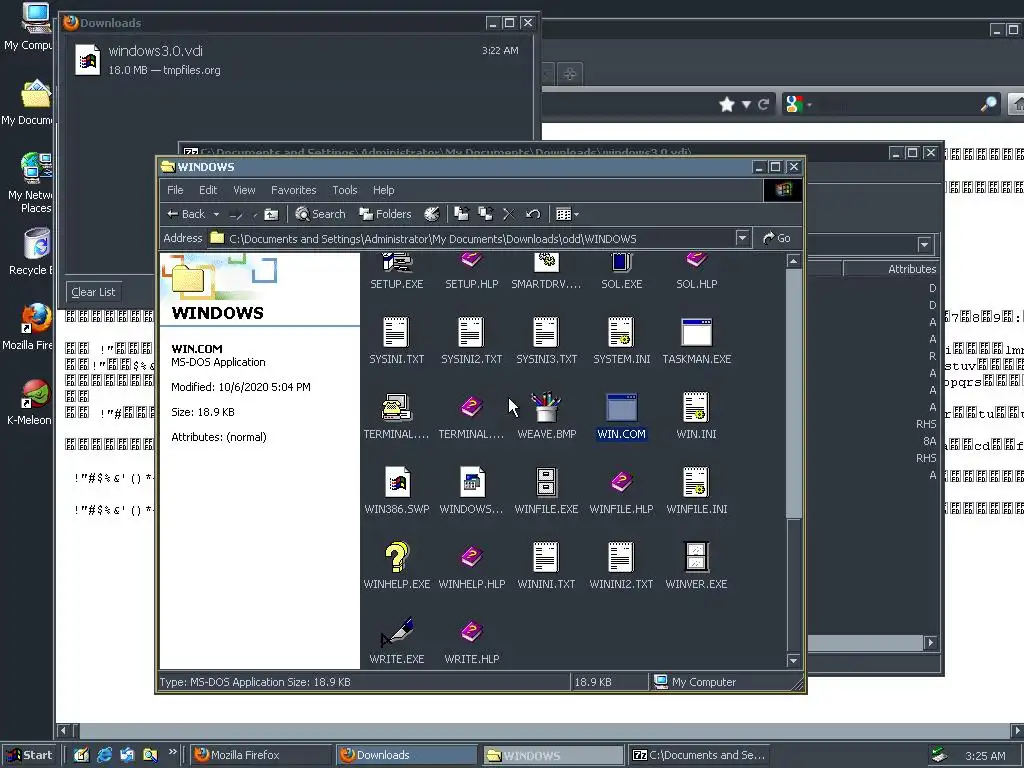Select the SYSINI.TXT file
1024x768 pixels.
pos(396,341)
